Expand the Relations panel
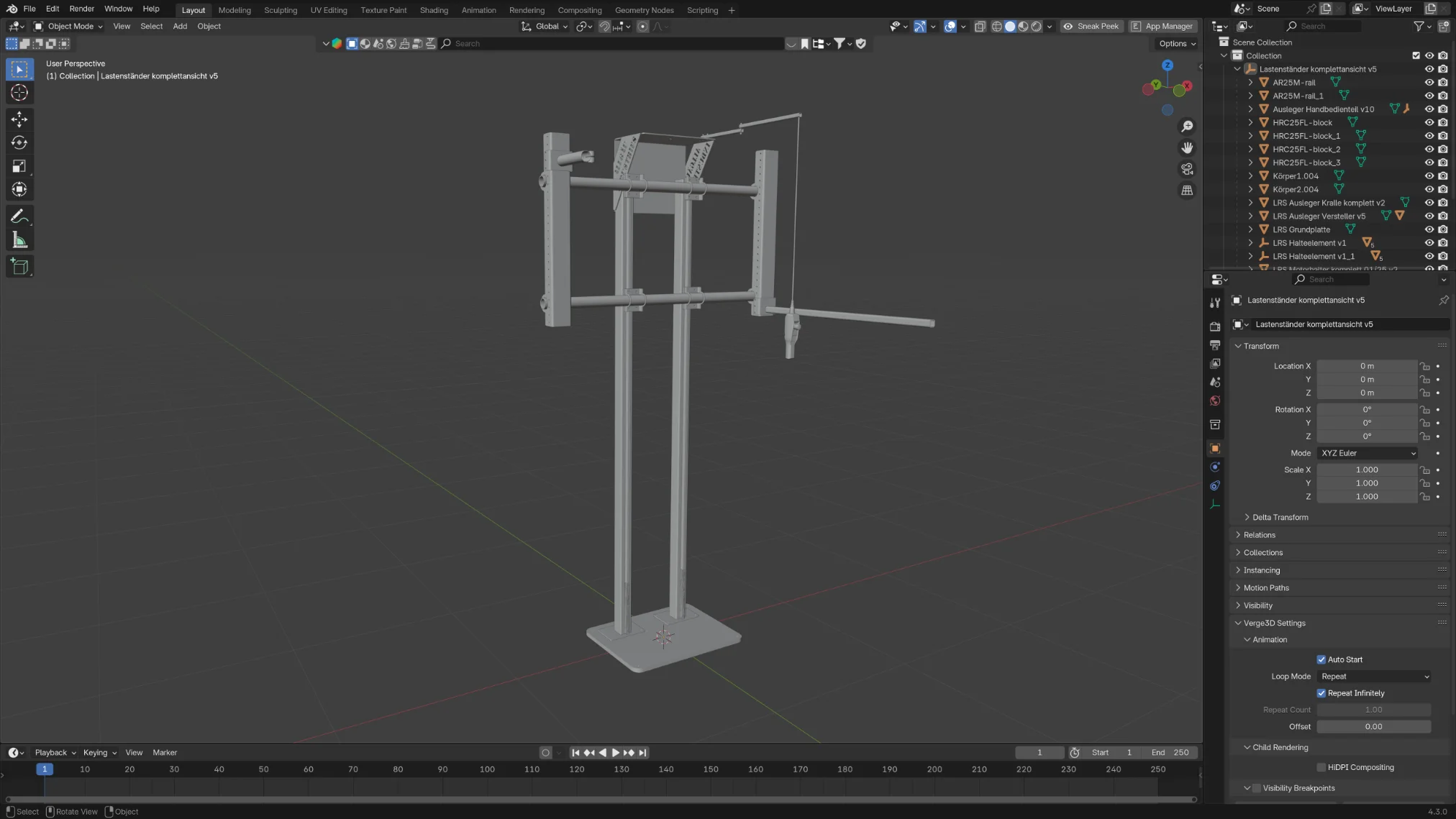 (x=1259, y=535)
